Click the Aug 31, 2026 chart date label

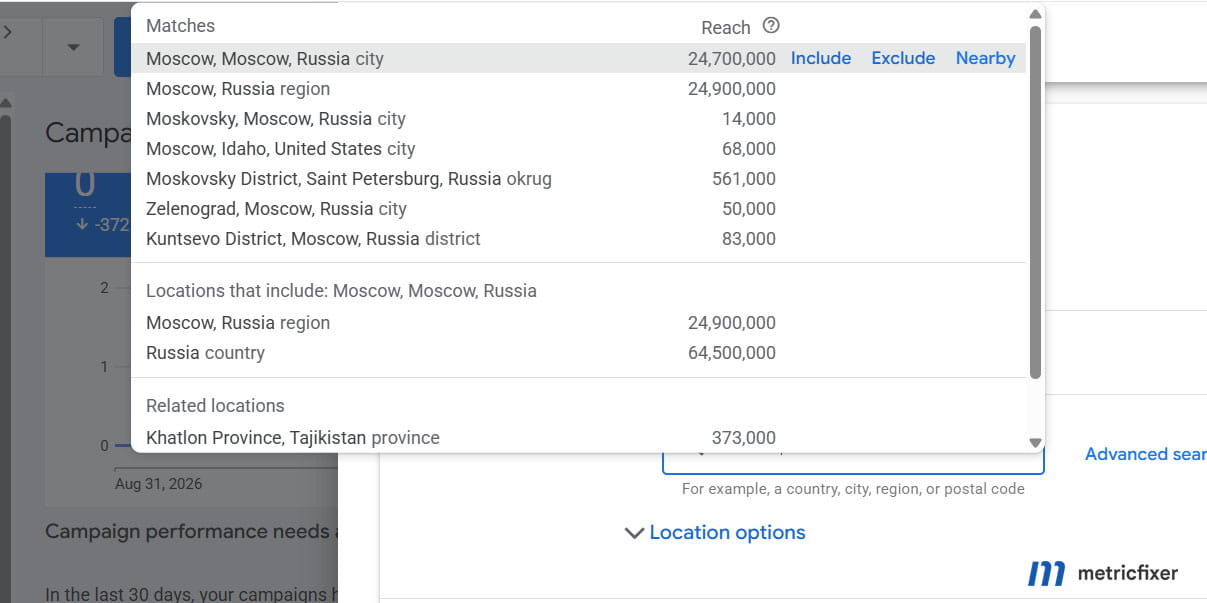(x=158, y=483)
